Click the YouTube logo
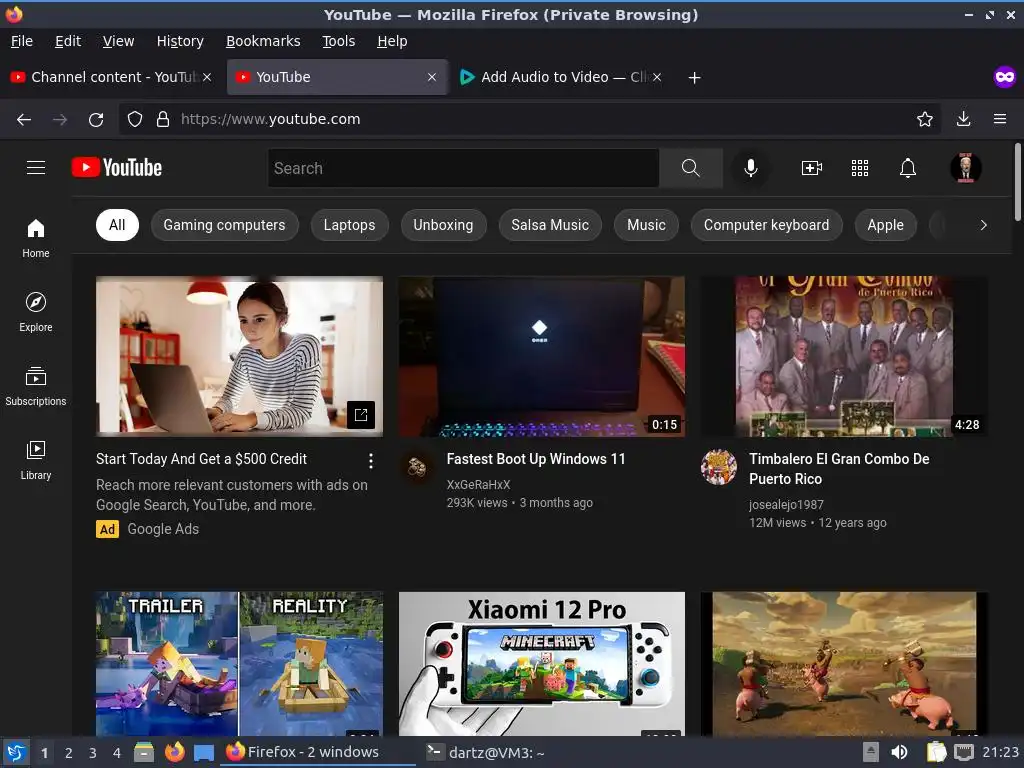Screen dimensions: 1024x768 (x=117, y=168)
